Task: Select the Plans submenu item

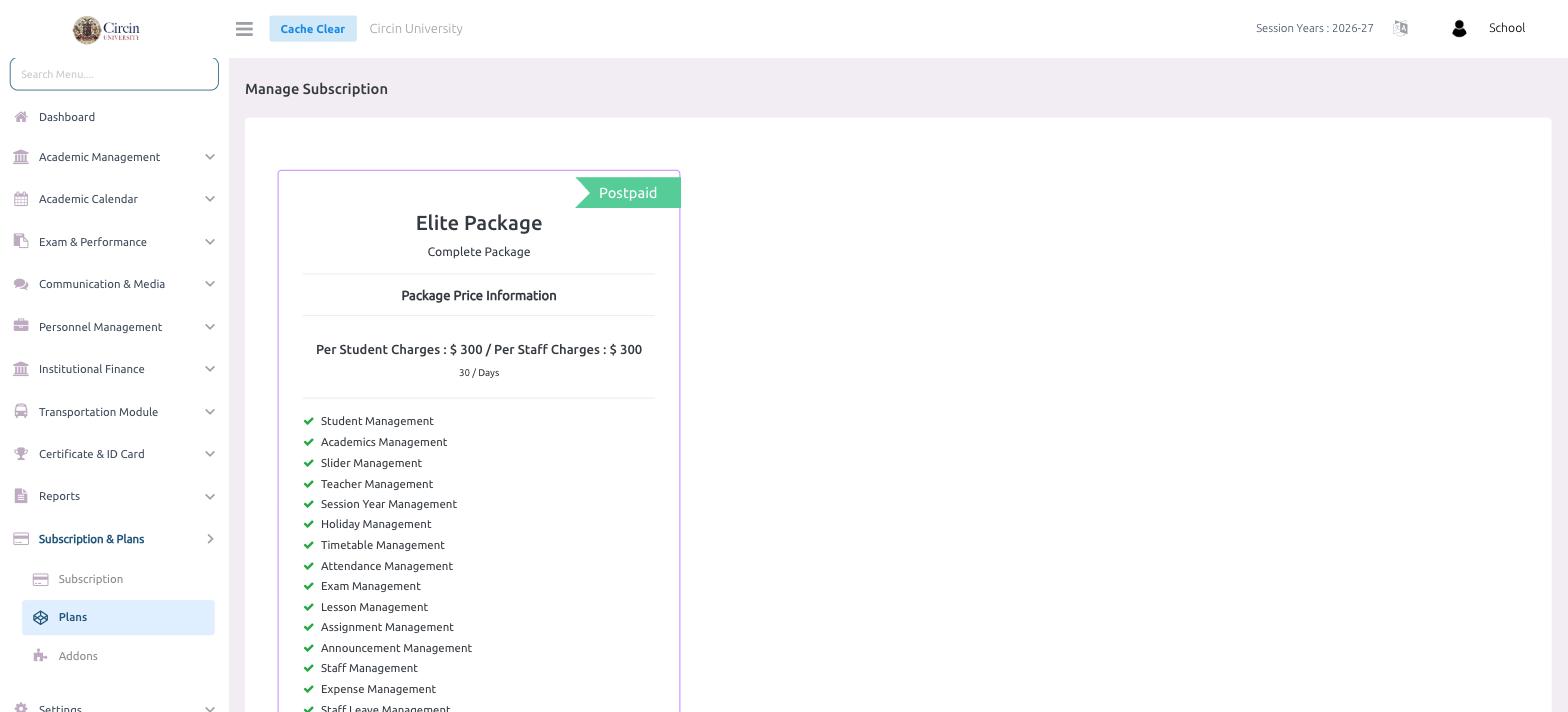Action: pyautogui.click(x=118, y=617)
